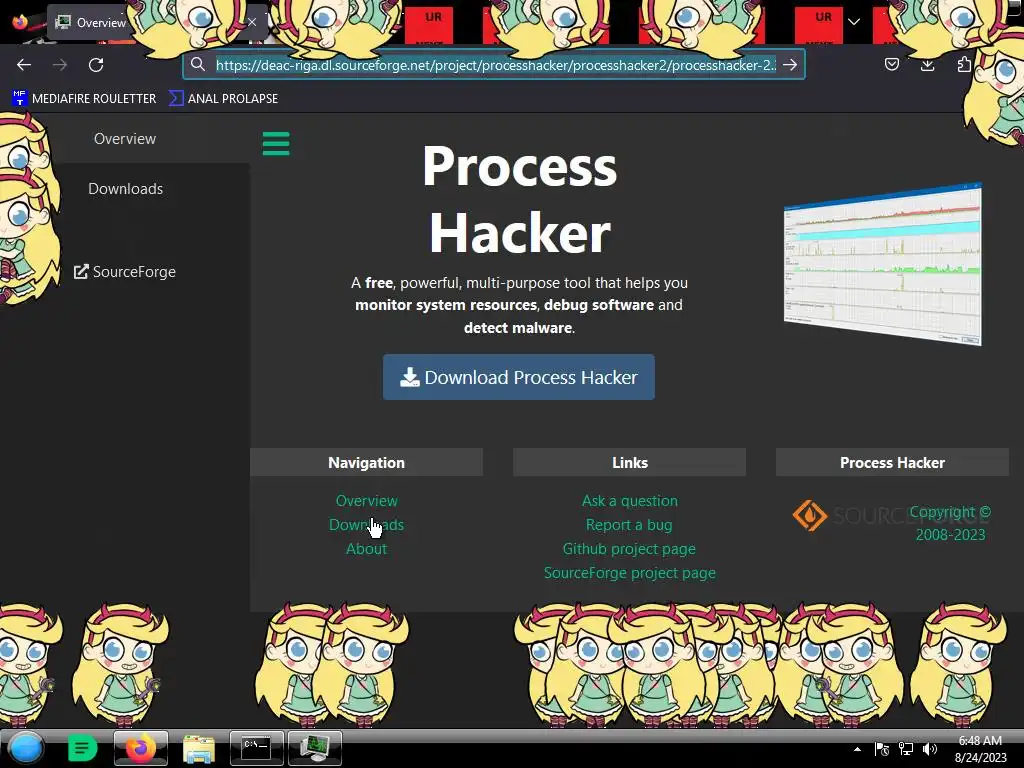1024x768 pixels.
Task: Click the volume speaker tray icon
Action: coord(929,749)
